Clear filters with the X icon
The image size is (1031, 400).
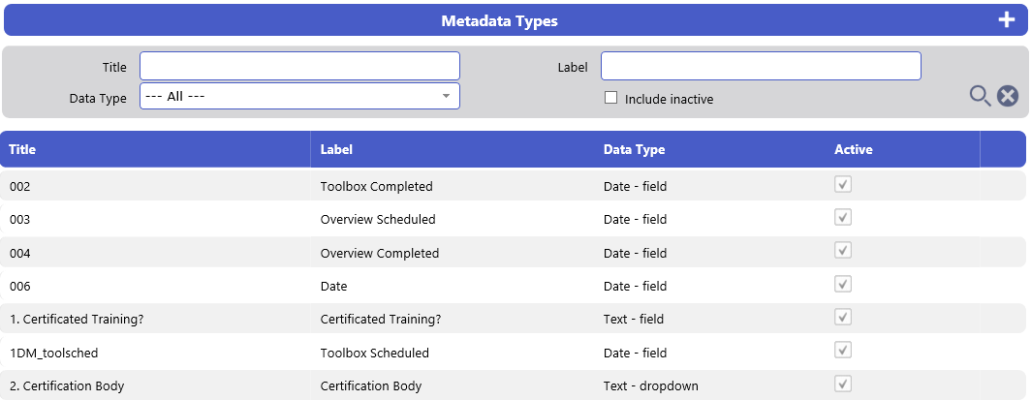[1007, 97]
